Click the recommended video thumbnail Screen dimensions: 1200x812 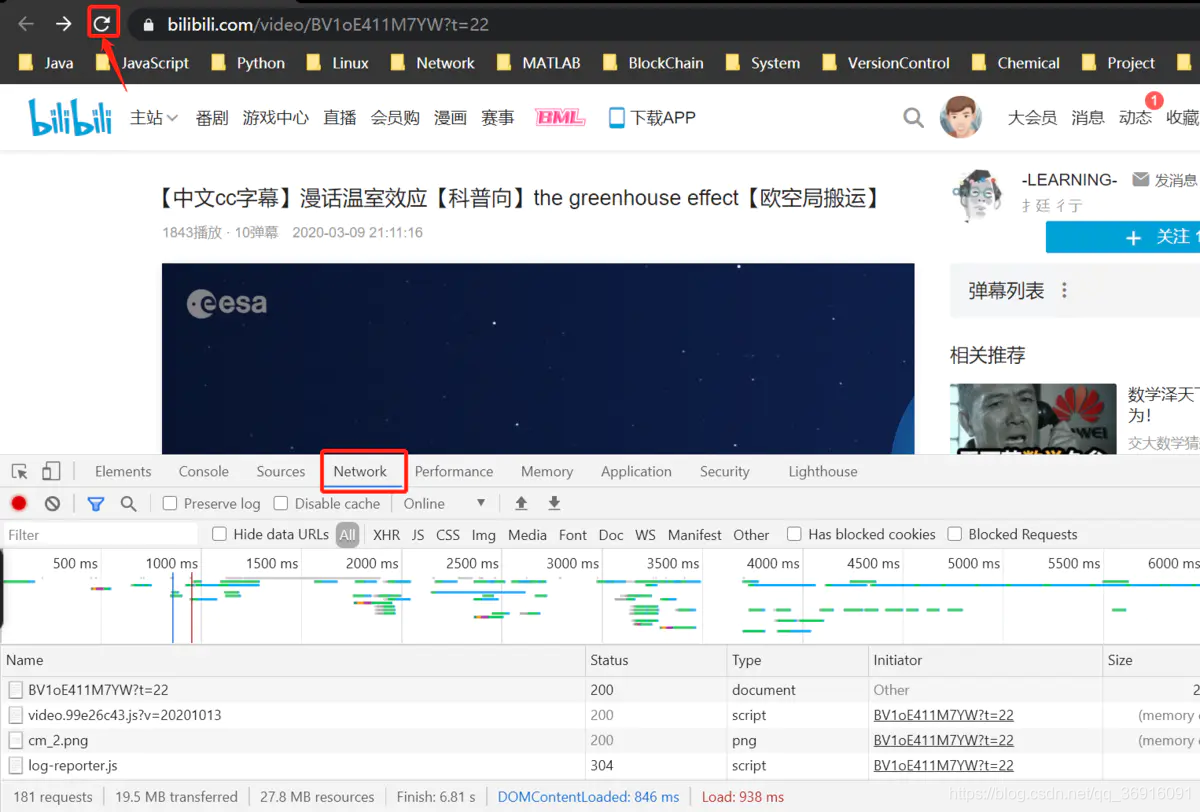coord(1033,418)
